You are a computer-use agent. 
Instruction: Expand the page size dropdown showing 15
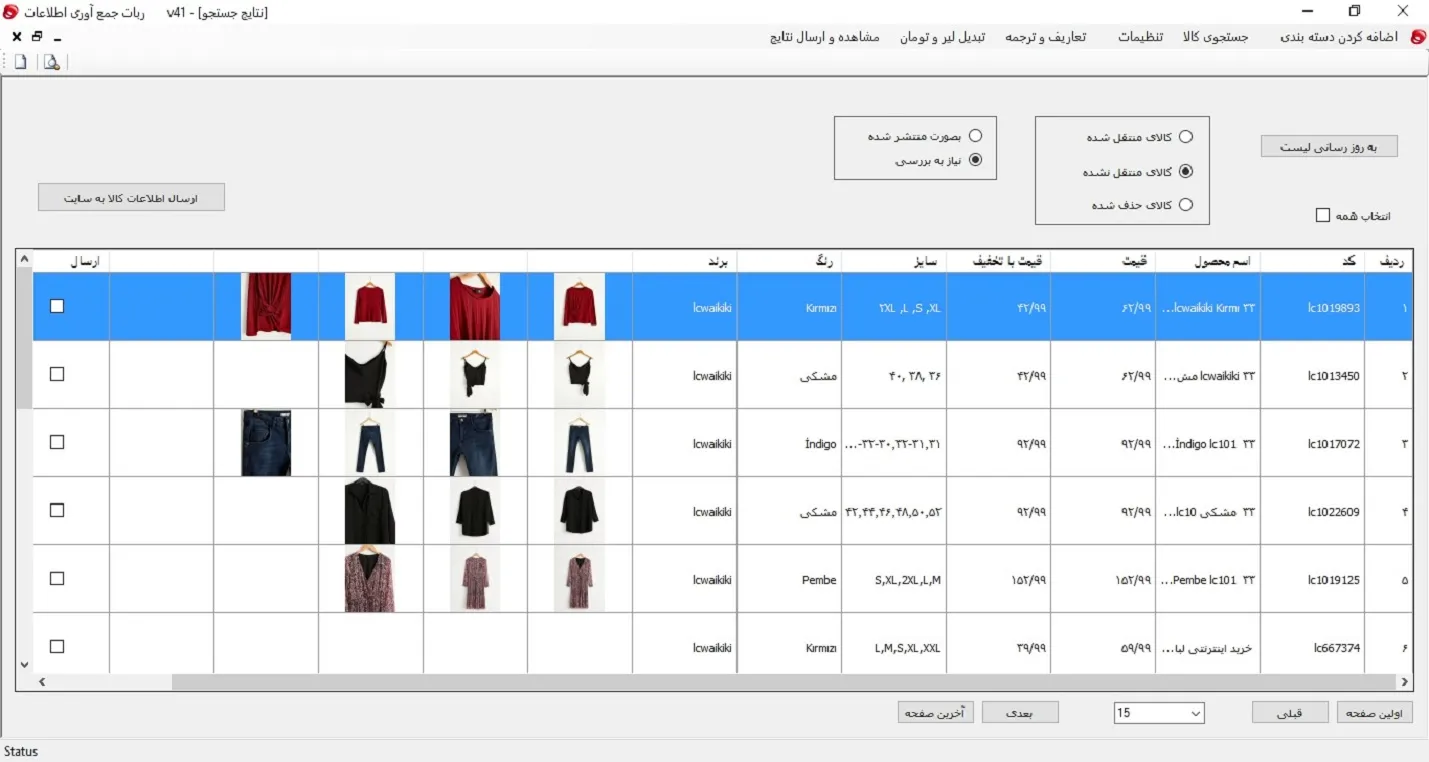1195,713
